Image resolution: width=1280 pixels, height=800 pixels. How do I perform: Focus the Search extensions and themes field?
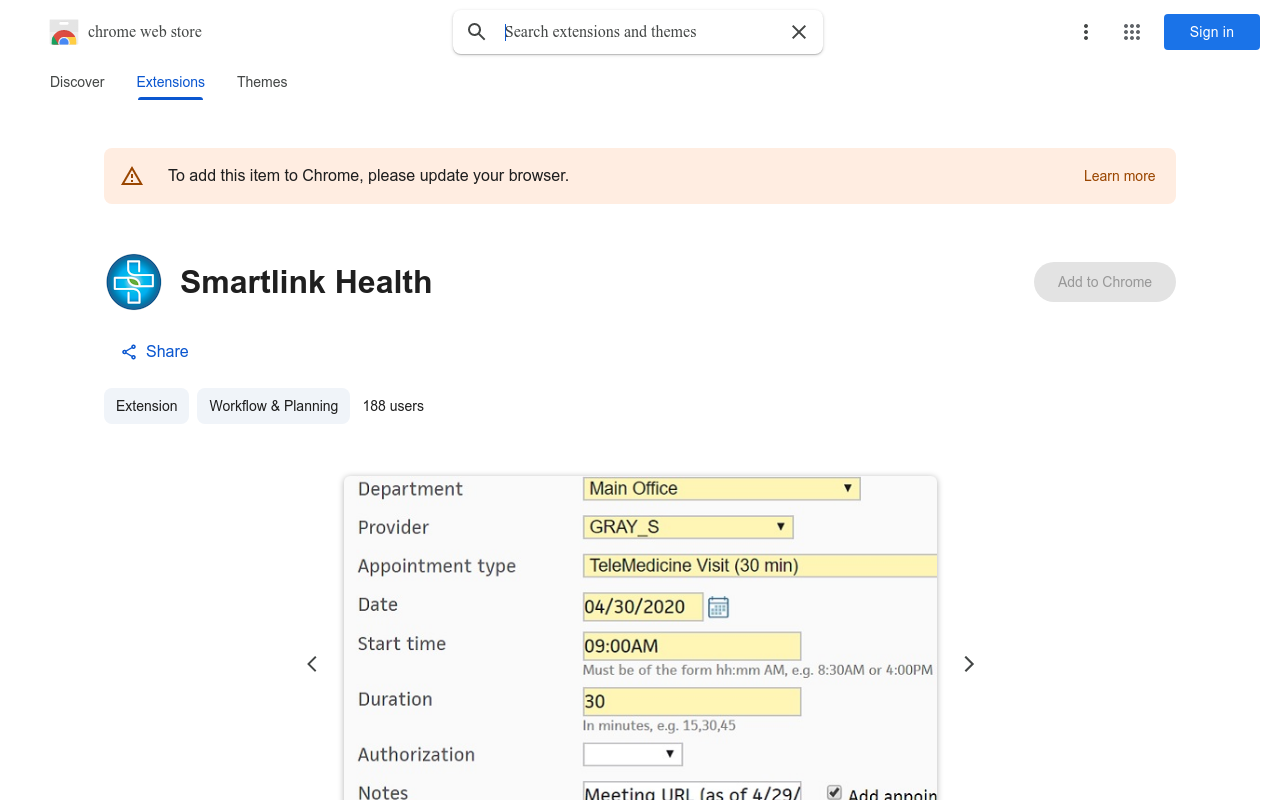point(640,32)
